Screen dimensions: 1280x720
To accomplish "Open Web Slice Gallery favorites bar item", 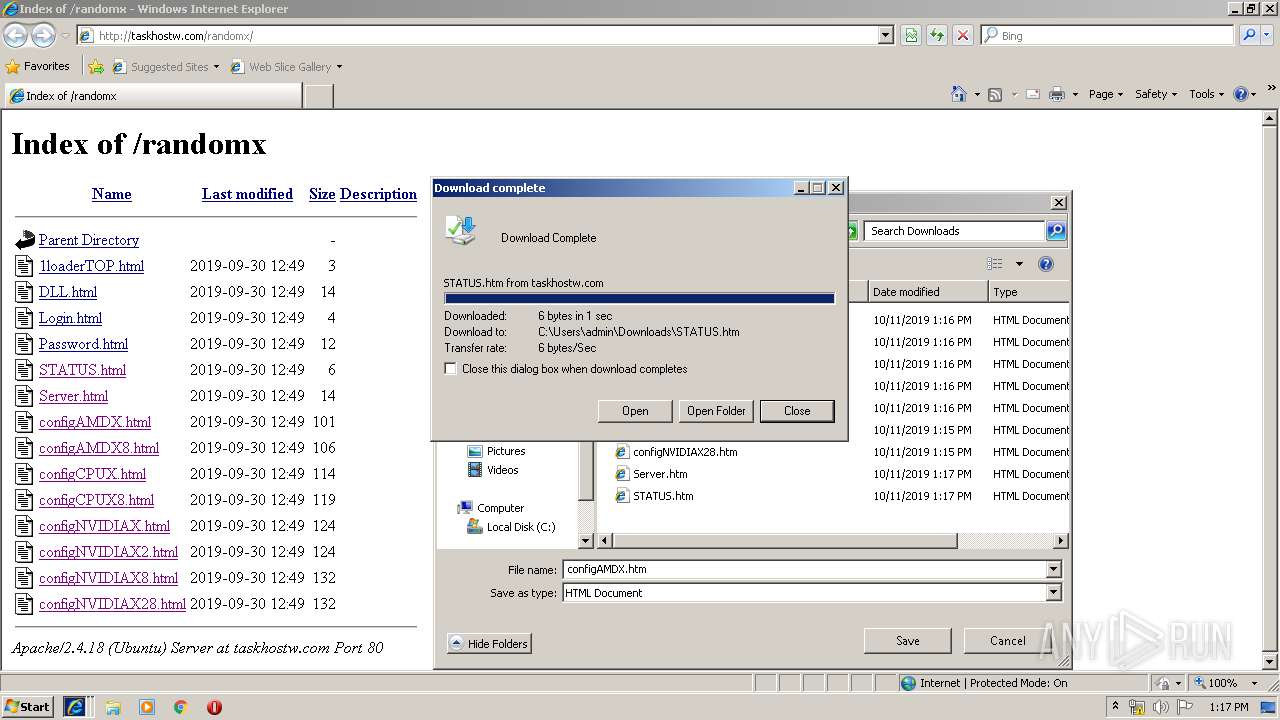I will tap(286, 67).
